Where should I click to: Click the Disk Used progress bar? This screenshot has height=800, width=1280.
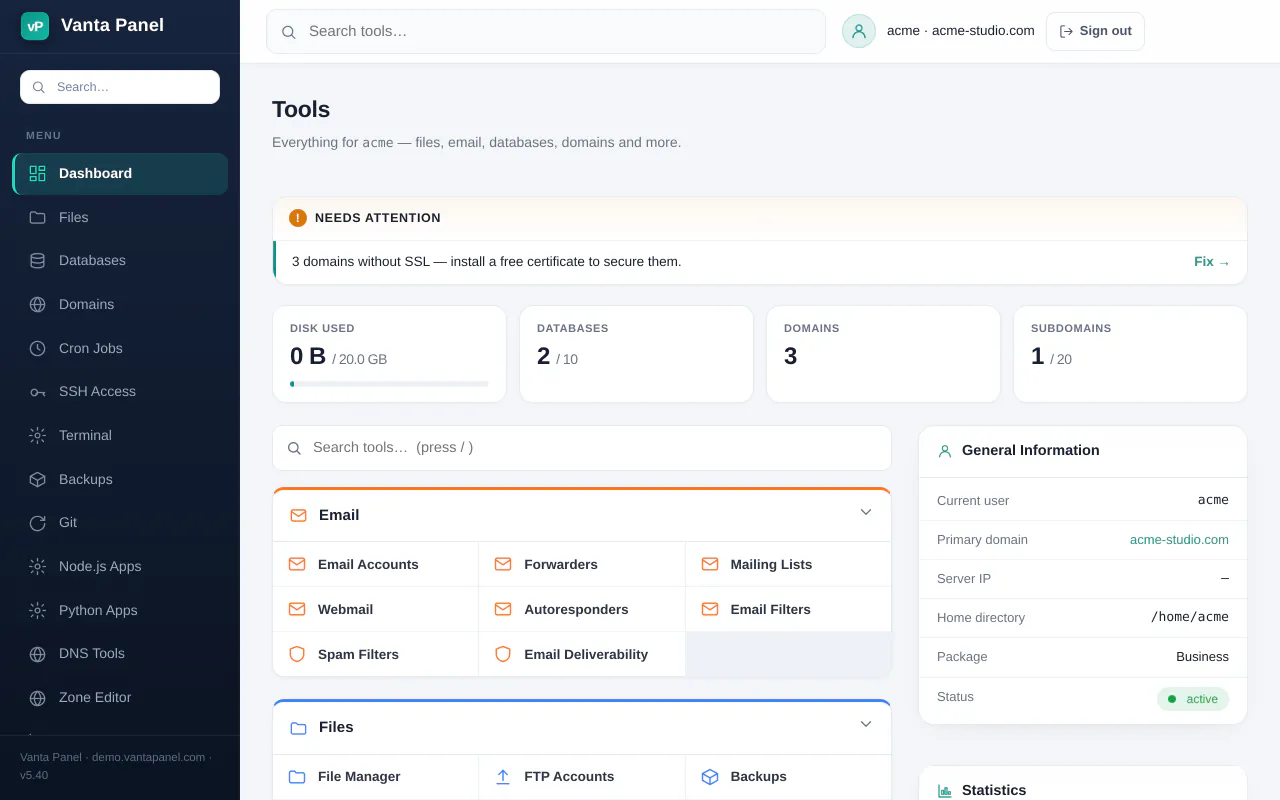point(389,384)
